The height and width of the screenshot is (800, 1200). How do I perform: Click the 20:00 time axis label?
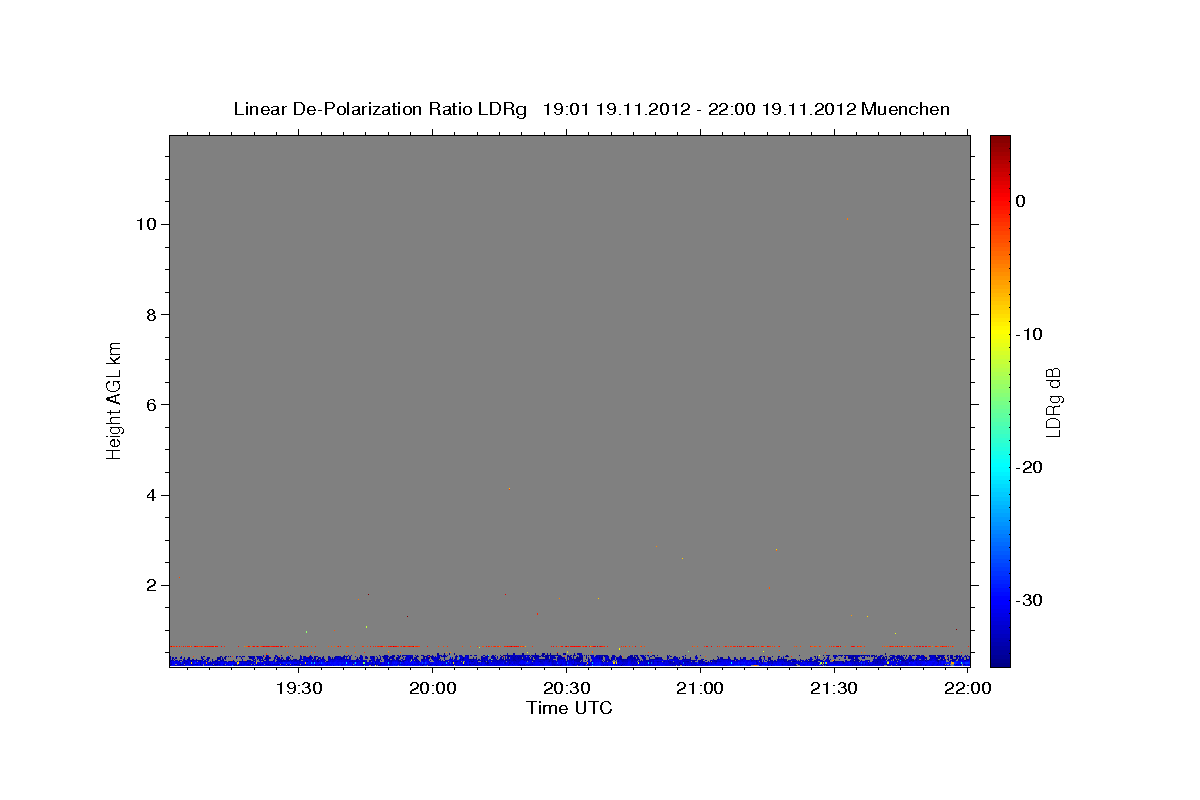pos(433,688)
